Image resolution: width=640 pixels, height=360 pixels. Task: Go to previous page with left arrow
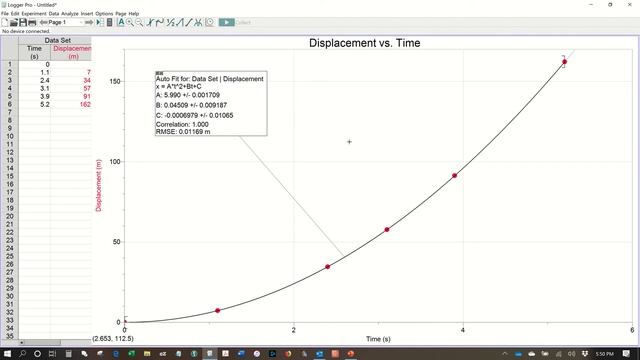43,22
